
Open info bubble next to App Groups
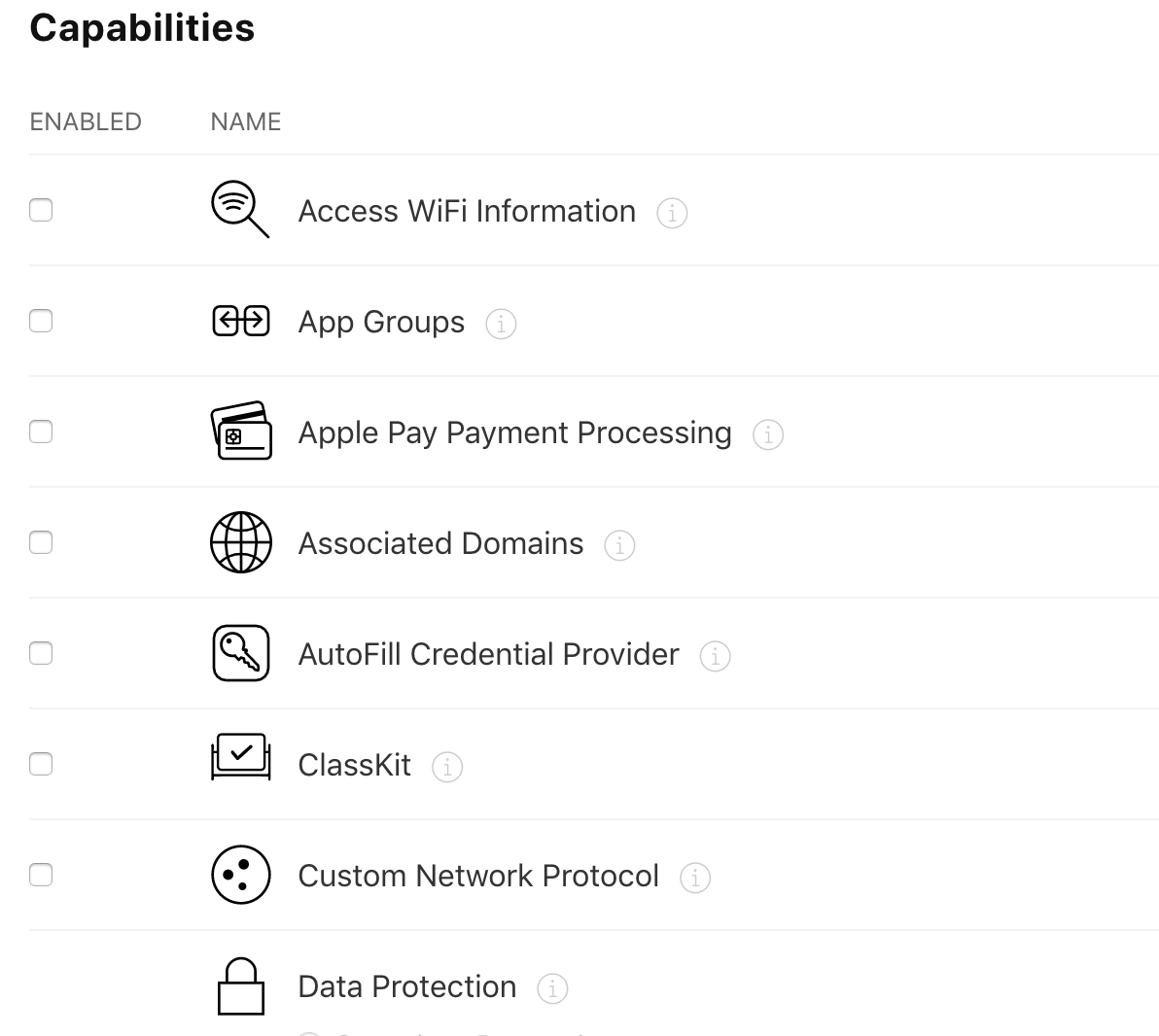pos(501,324)
